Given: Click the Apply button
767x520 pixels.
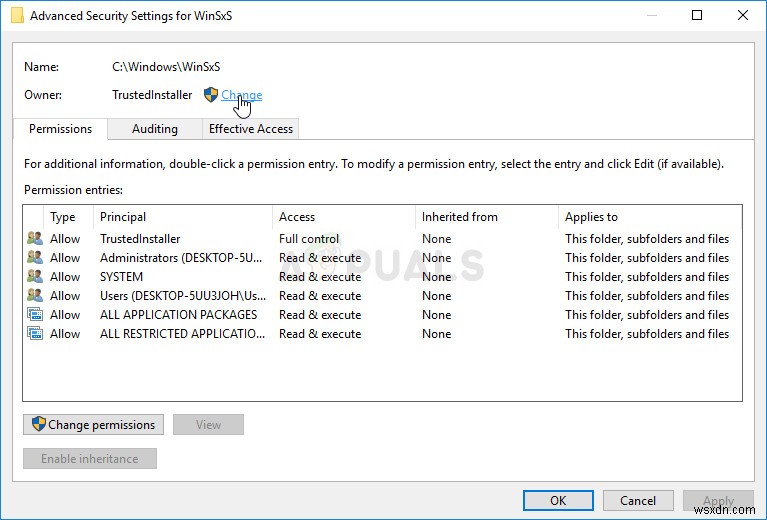Looking at the screenshot, I should pos(718,500).
